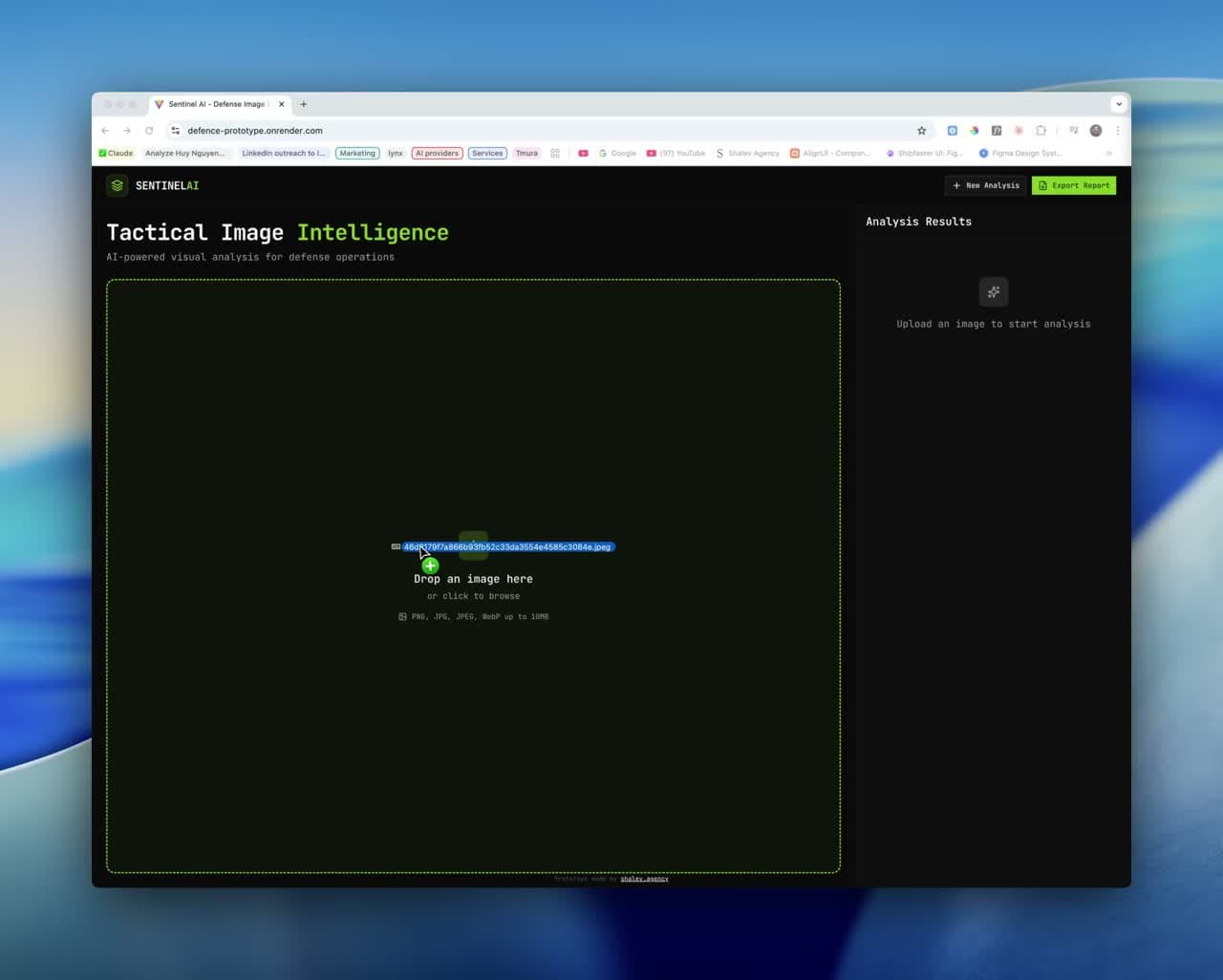Open the LinkedIn outreach bookmark
1223x980 pixels.
[283, 153]
